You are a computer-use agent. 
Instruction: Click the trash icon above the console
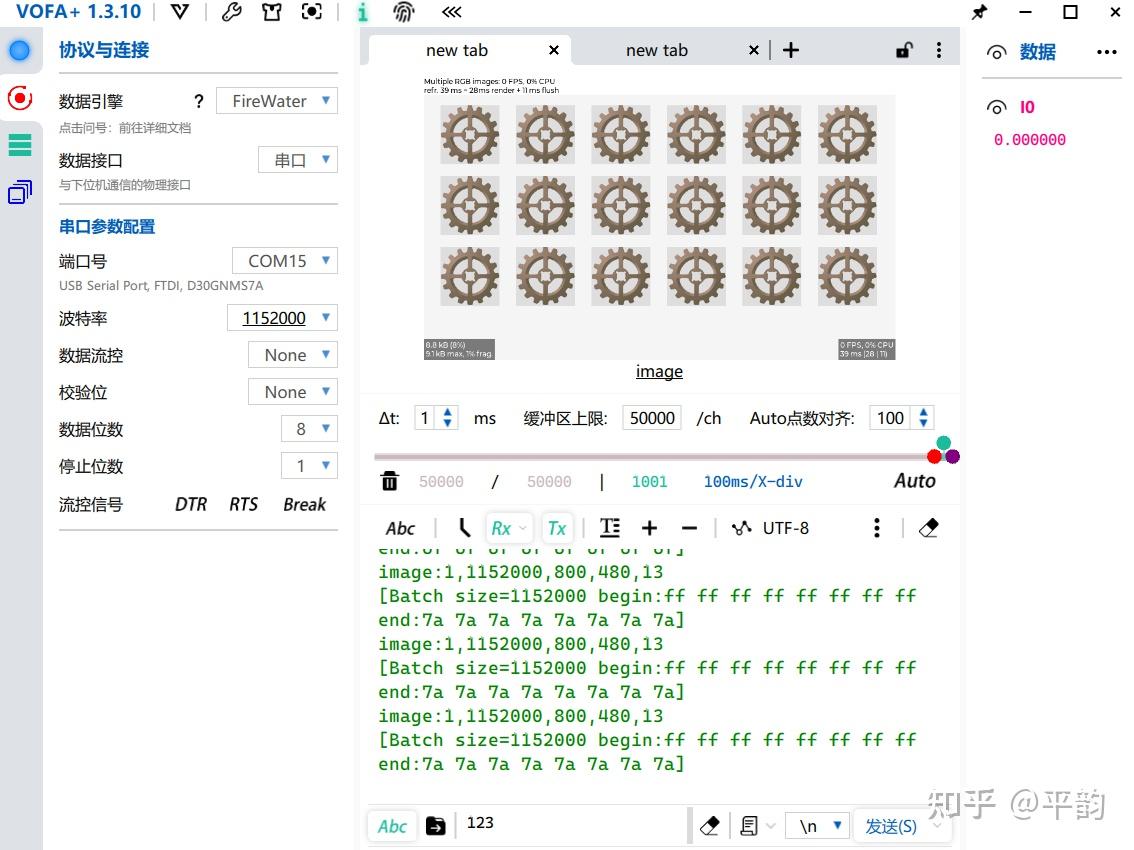[390, 481]
